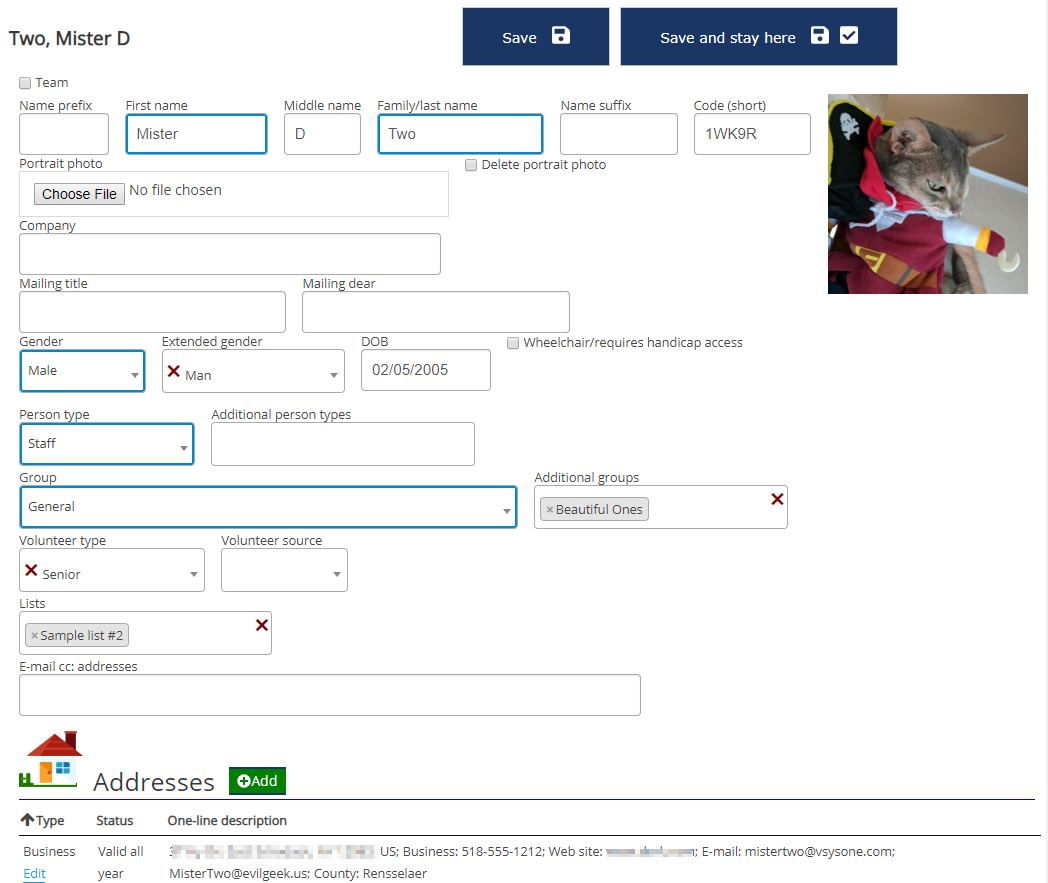Clear the Volunteer type Senior red X

click(x=31, y=570)
